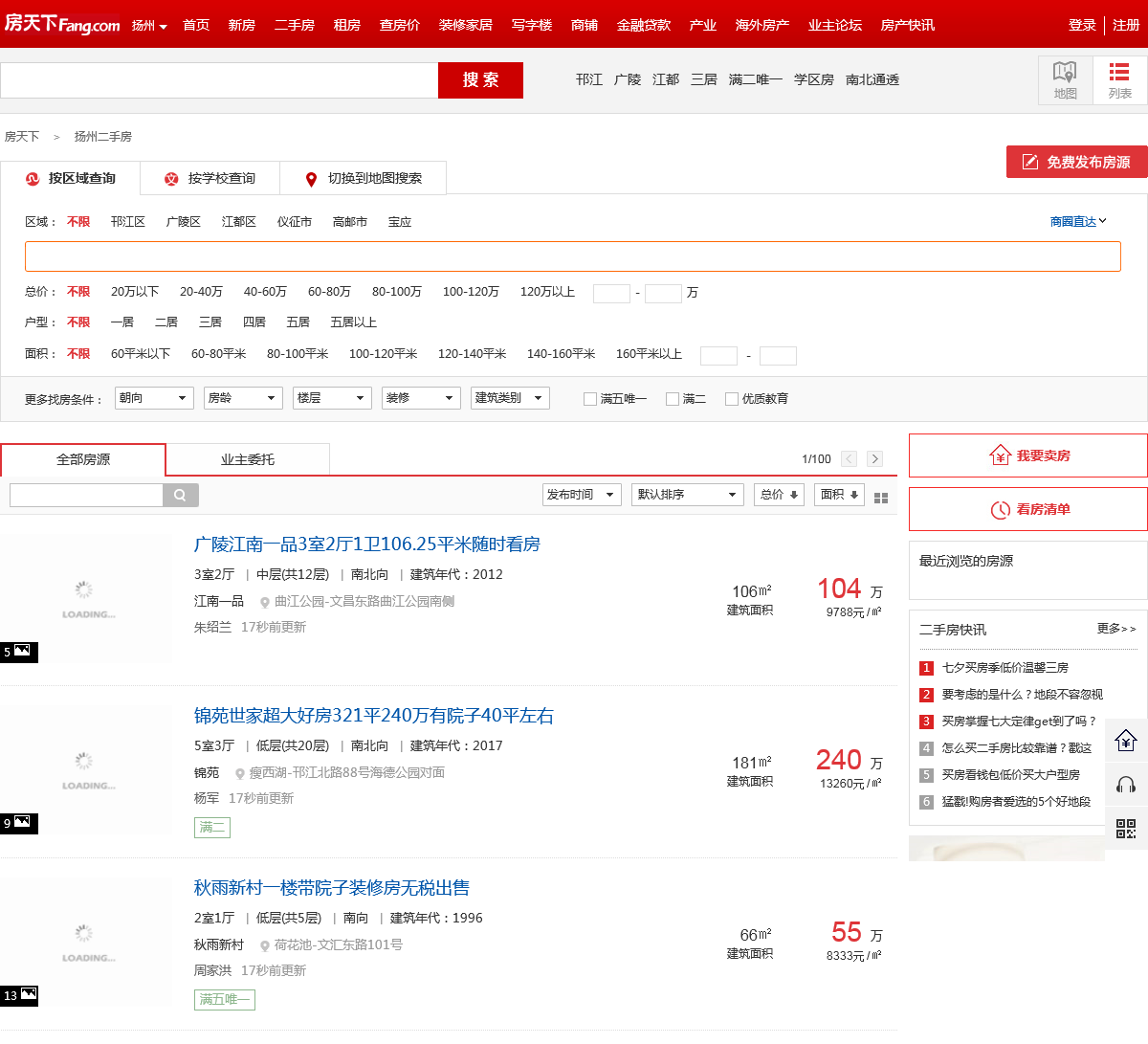1148x1044 pixels.
Task: Switch to list view icon
Action: pyautogui.click(x=1119, y=79)
